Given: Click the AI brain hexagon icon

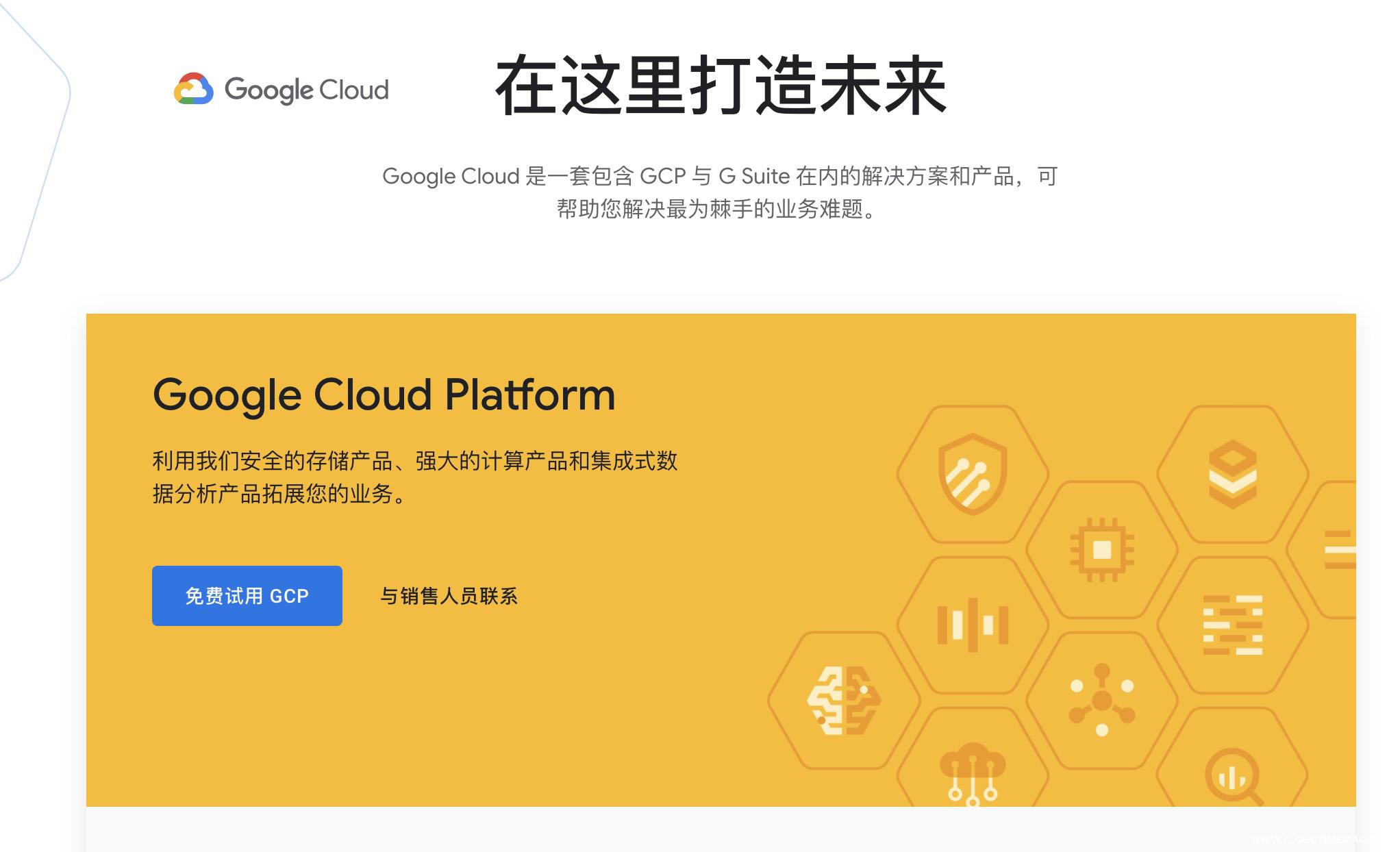Looking at the screenshot, I should (x=843, y=700).
